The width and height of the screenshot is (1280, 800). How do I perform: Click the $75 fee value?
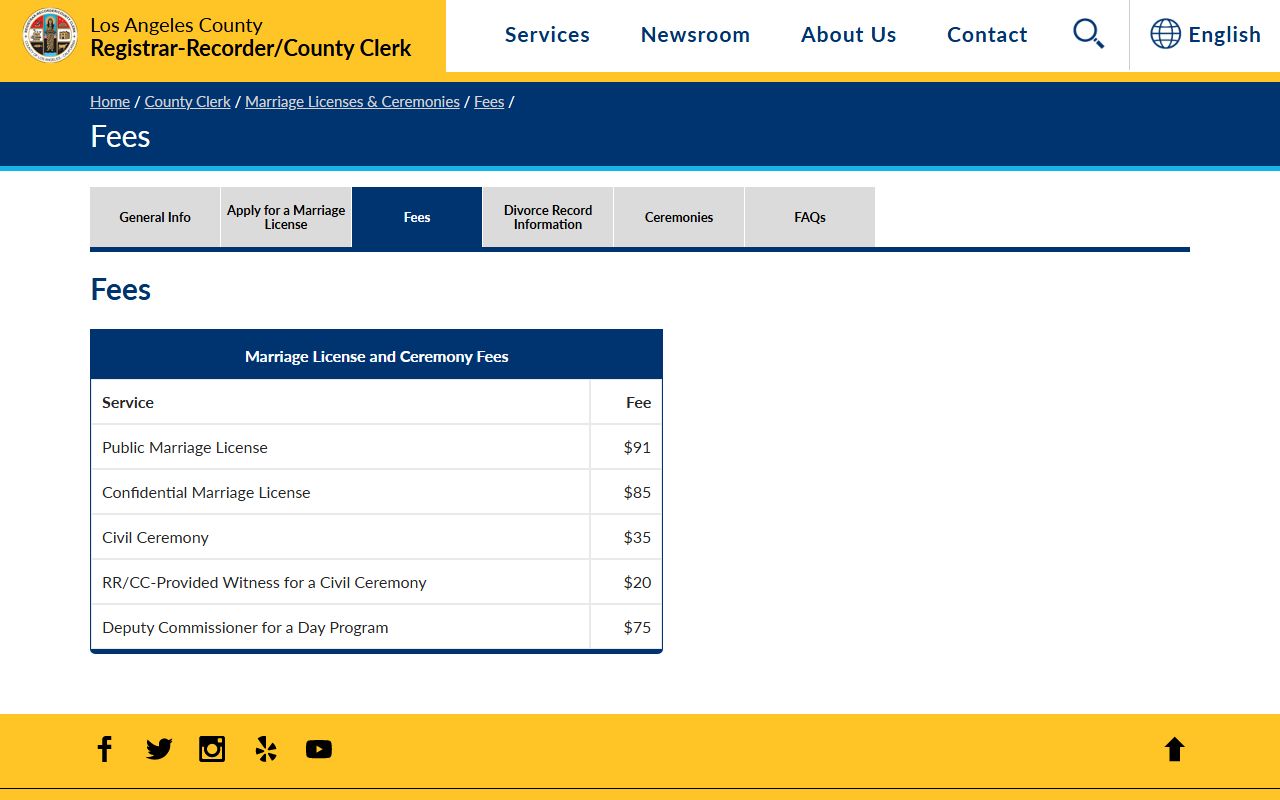(x=637, y=627)
